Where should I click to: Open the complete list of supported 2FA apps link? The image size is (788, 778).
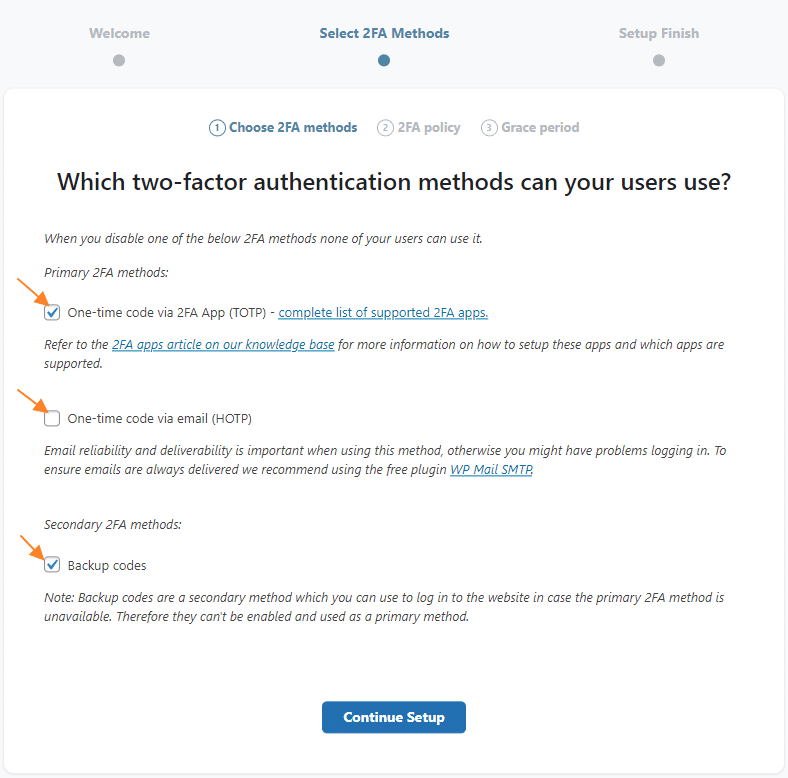(x=383, y=313)
